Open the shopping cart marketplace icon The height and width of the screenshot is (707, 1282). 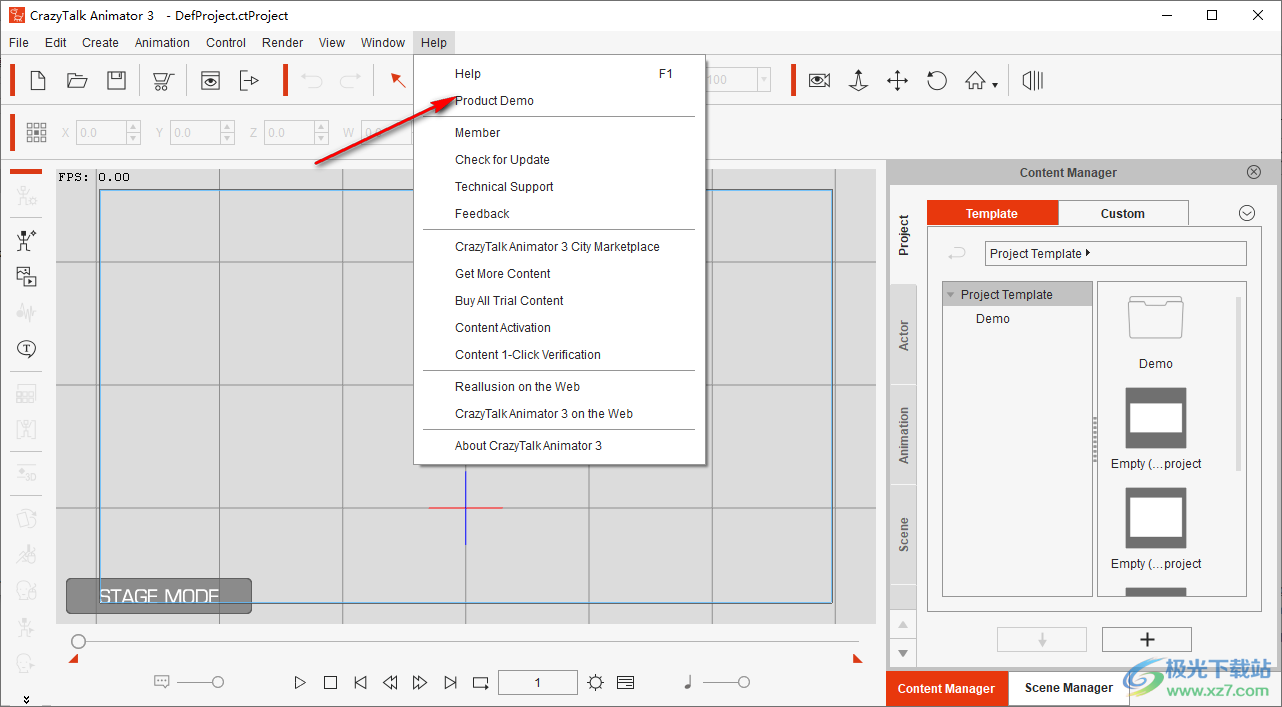[163, 81]
